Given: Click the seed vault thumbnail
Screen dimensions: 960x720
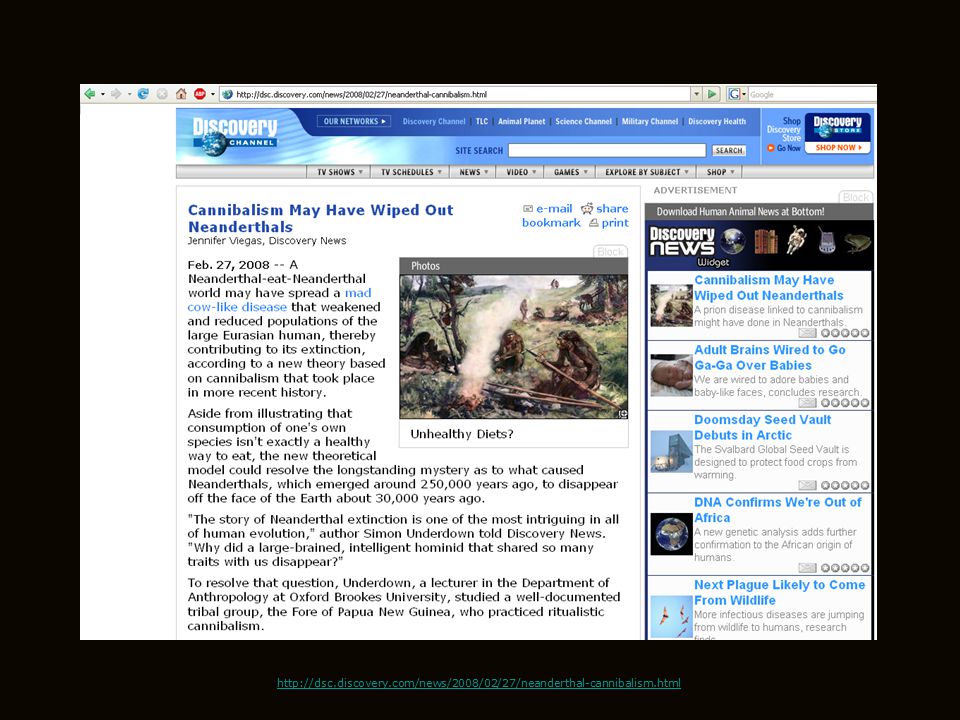Looking at the screenshot, I should click(671, 452).
